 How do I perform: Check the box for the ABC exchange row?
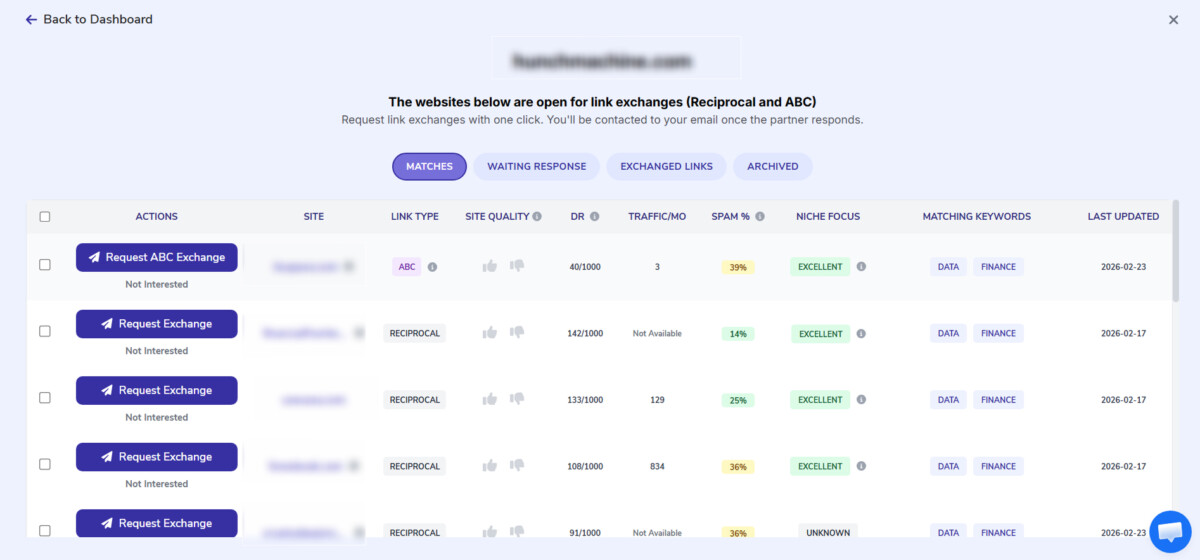[x=45, y=265]
